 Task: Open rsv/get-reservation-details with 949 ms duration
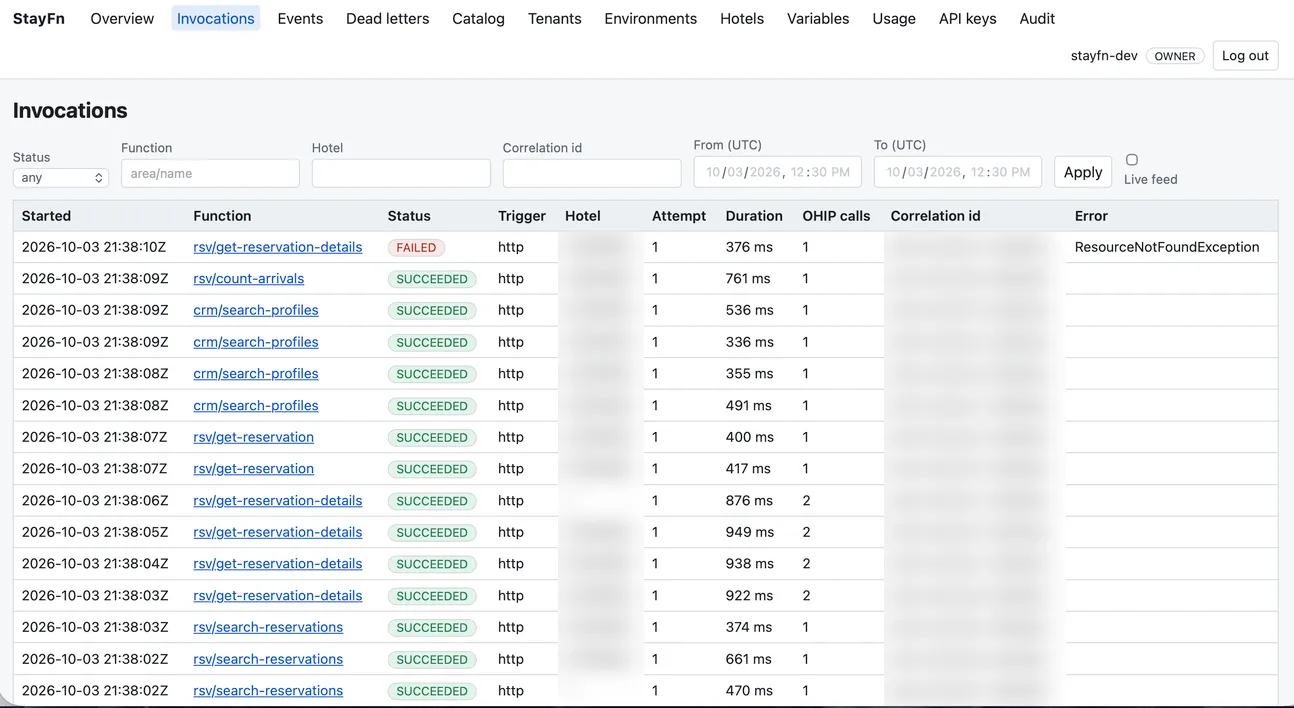click(x=278, y=532)
